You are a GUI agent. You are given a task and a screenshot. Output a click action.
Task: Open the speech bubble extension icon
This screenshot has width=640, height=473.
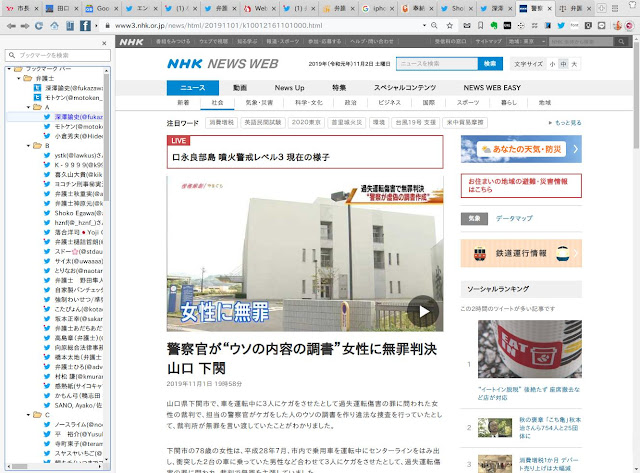[601, 26]
